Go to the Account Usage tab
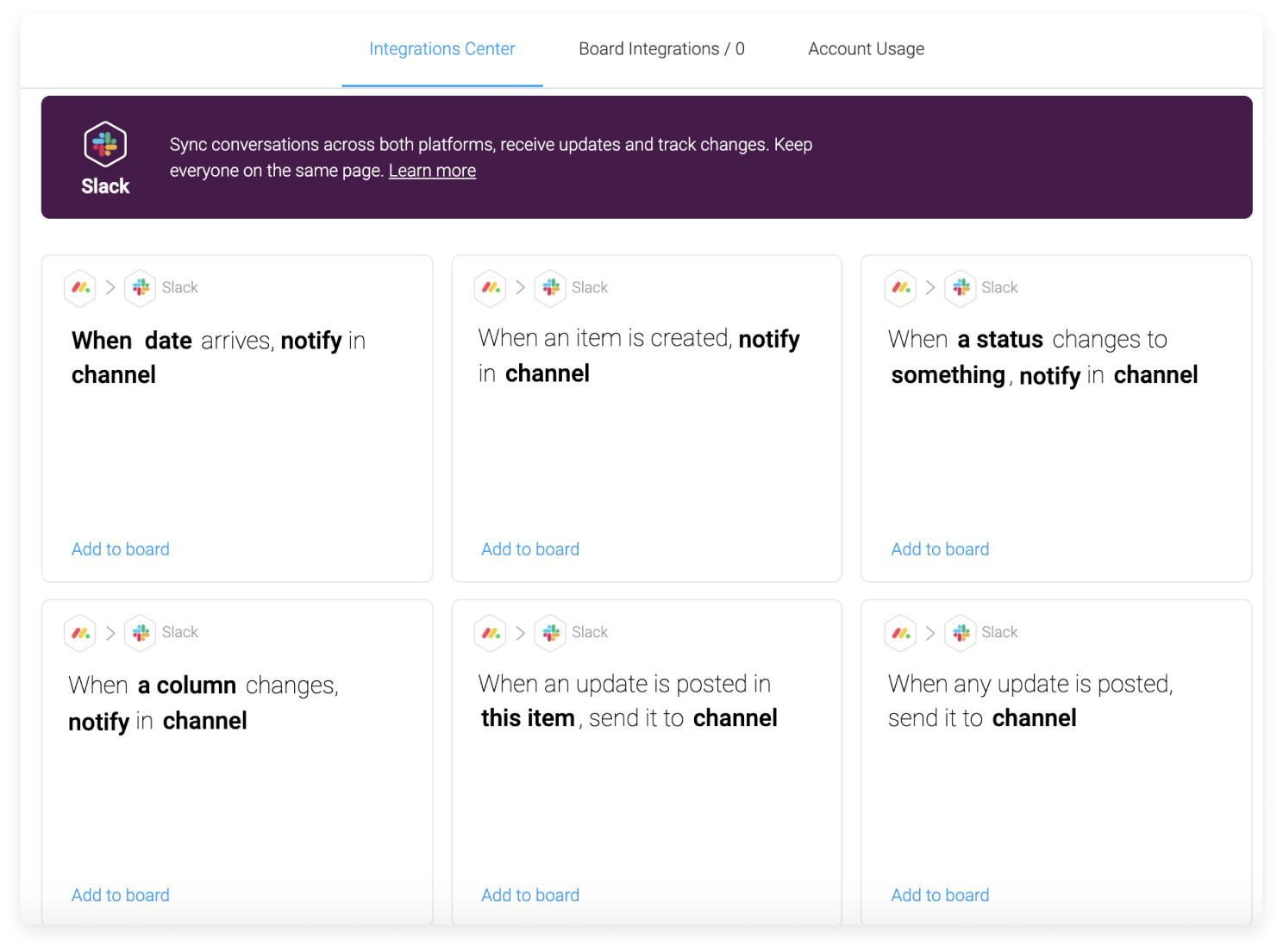This screenshot has height=952, width=1283. 867,49
